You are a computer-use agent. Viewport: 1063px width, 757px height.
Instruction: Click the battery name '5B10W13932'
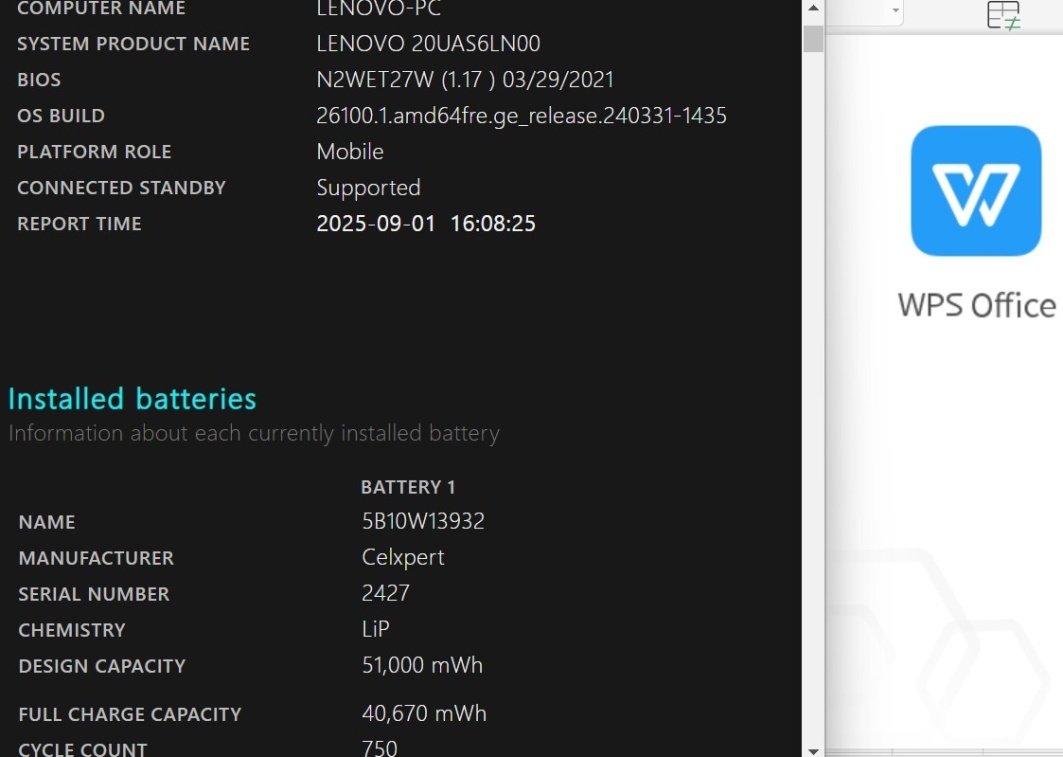(423, 521)
